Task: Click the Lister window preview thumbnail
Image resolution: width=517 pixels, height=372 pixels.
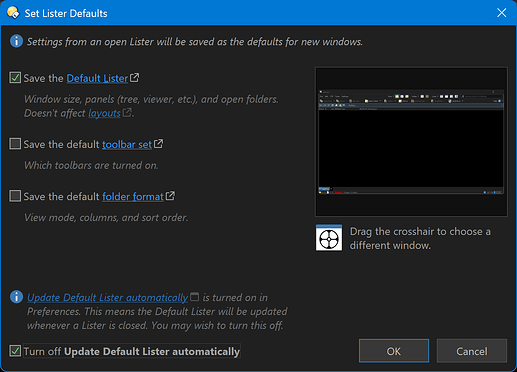Action: (411, 142)
